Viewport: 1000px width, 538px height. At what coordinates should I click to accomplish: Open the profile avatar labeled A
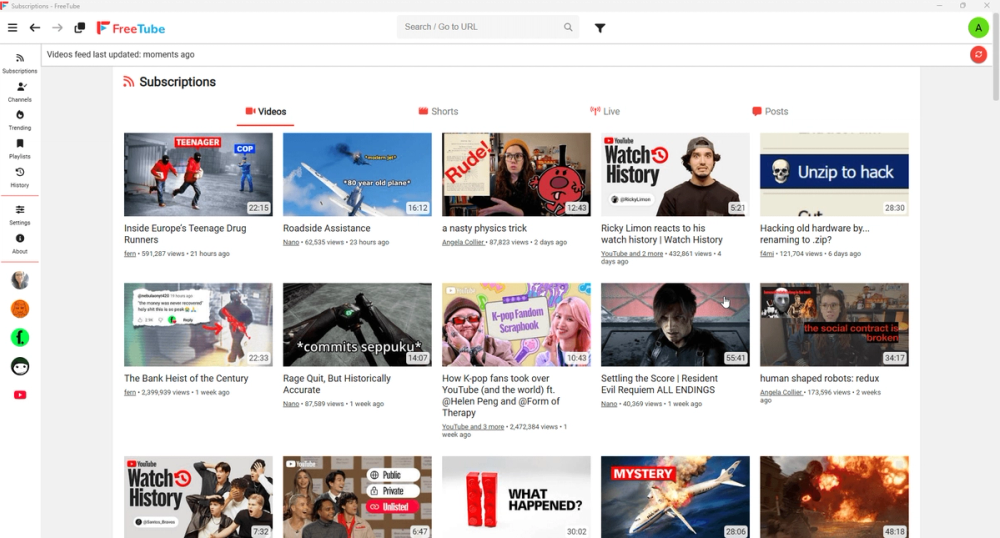pyautogui.click(x=978, y=28)
